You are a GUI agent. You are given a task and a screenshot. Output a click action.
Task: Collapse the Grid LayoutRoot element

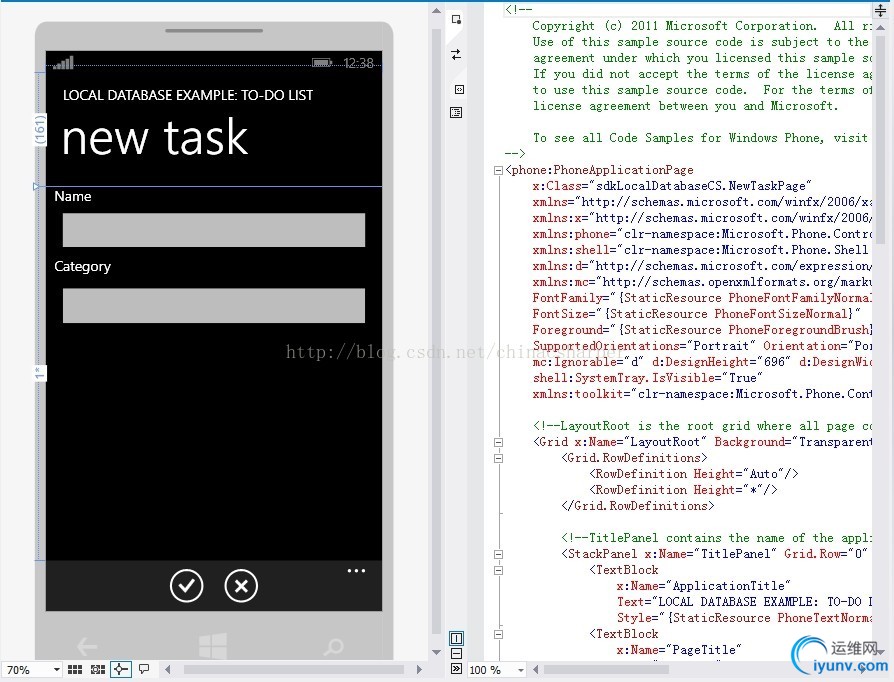498,442
